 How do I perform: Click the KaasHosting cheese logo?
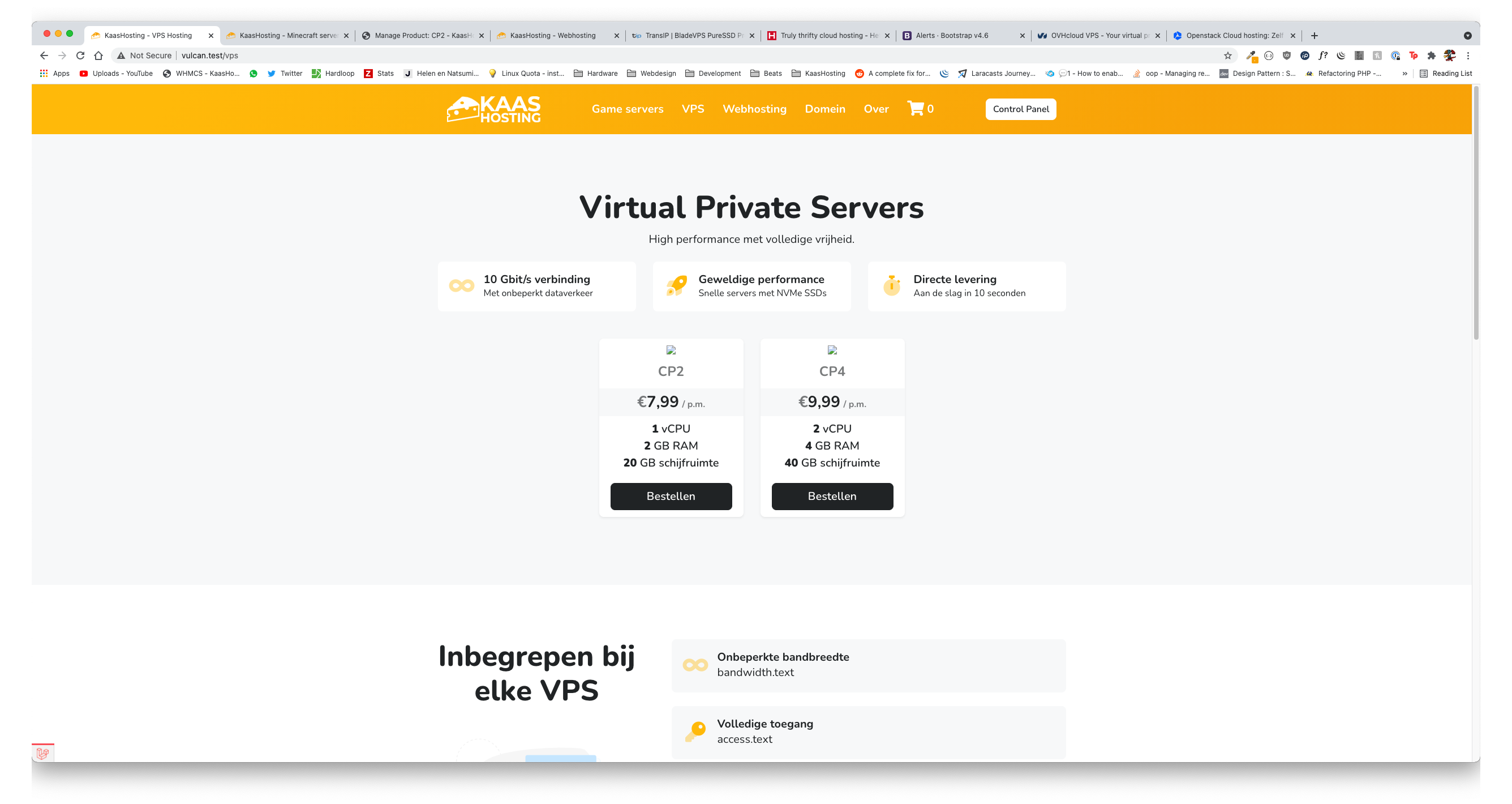pyautogui.click(x=493, y=109)
